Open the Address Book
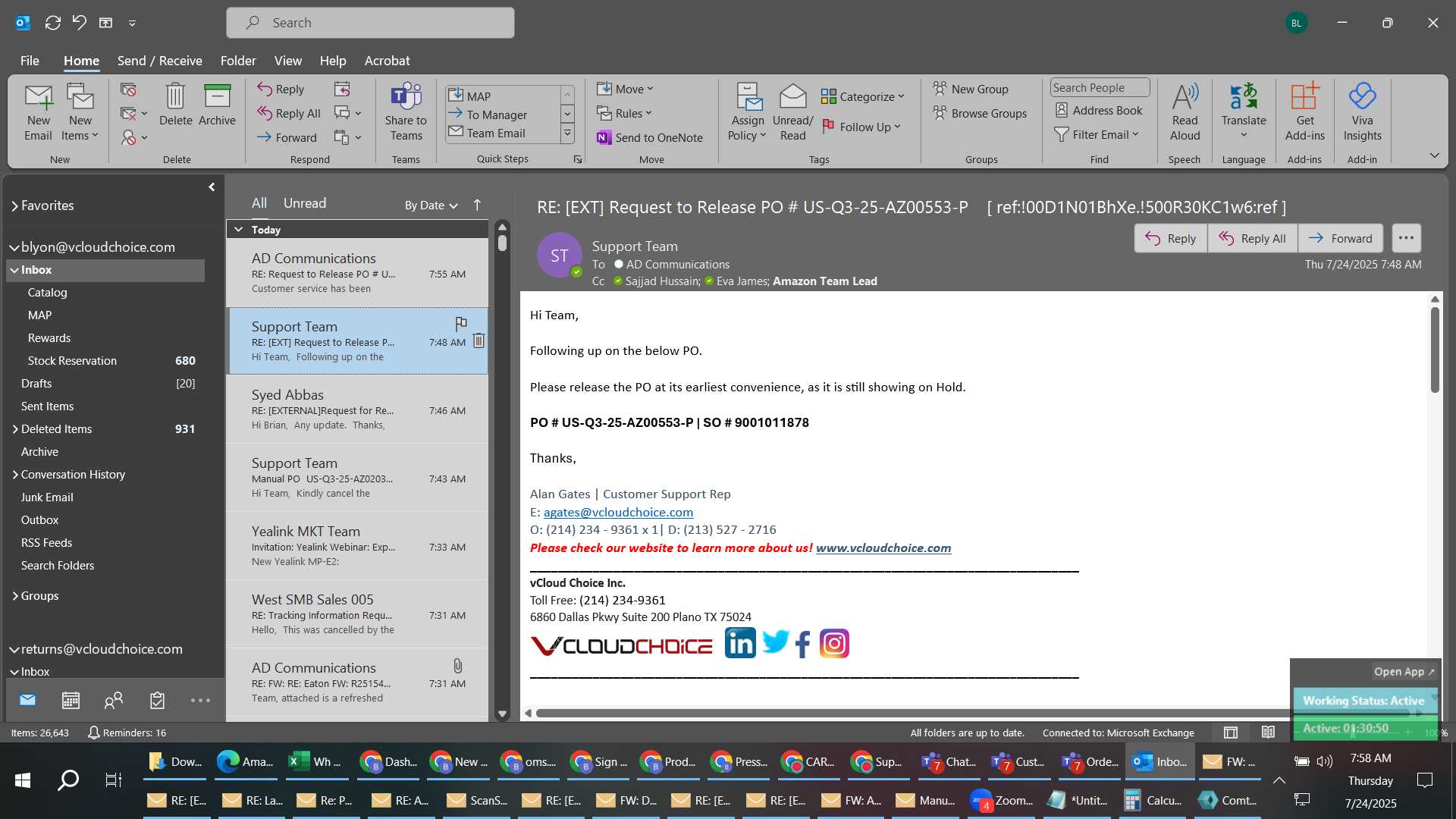The width and height of the screenshot is (1456, 819). click(x=1099, y=110)
